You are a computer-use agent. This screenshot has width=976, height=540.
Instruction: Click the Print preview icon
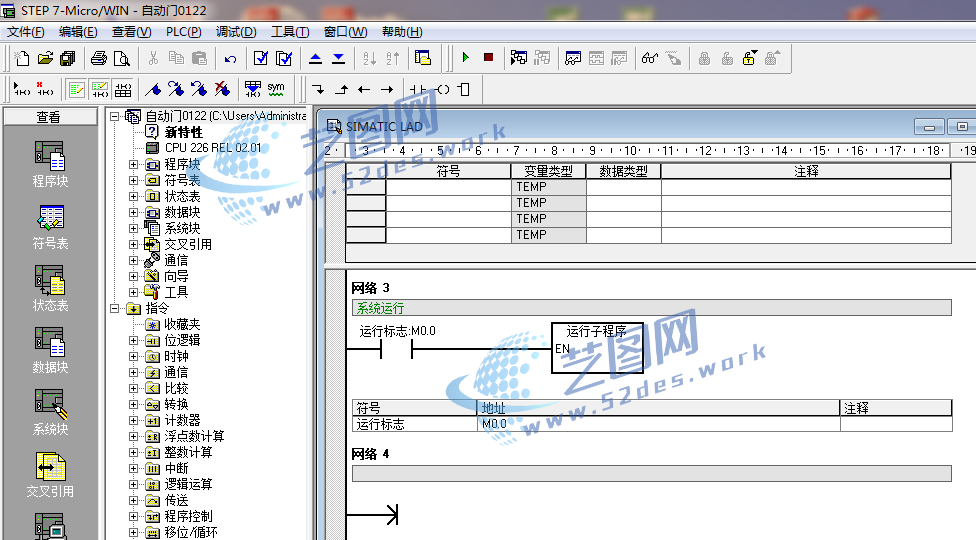(x=122, y=58)
